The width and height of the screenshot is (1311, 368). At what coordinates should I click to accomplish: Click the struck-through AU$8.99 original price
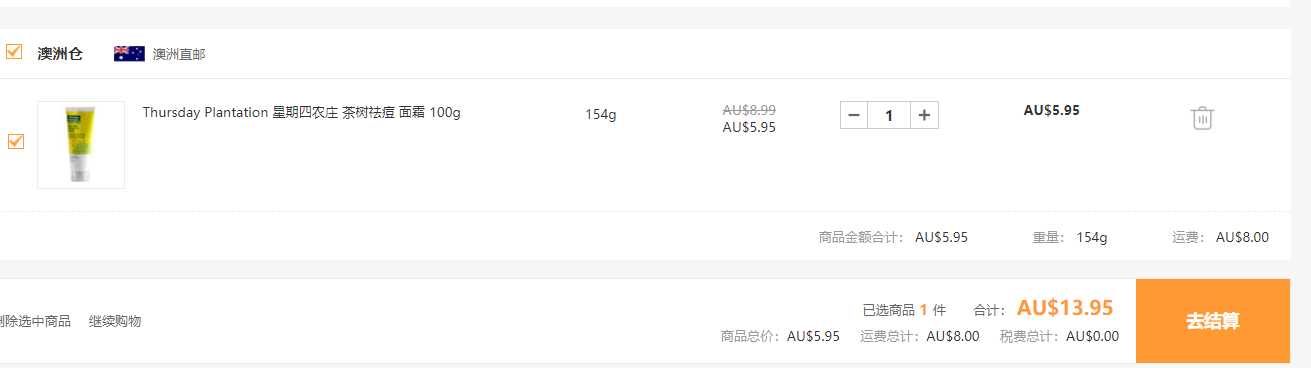[749, 110]
